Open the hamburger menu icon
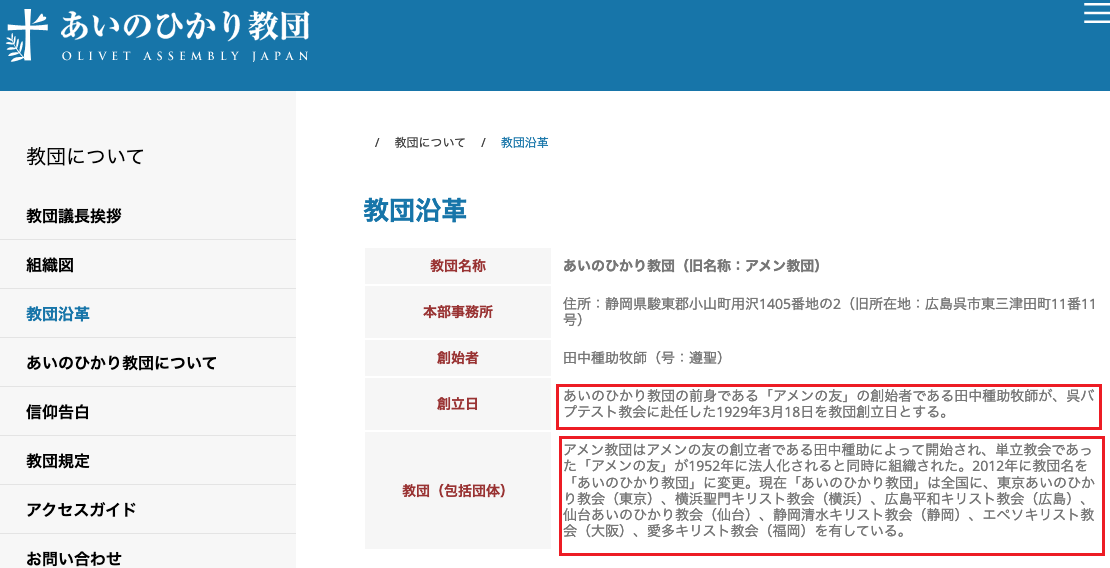 [x=1097, y=13]
